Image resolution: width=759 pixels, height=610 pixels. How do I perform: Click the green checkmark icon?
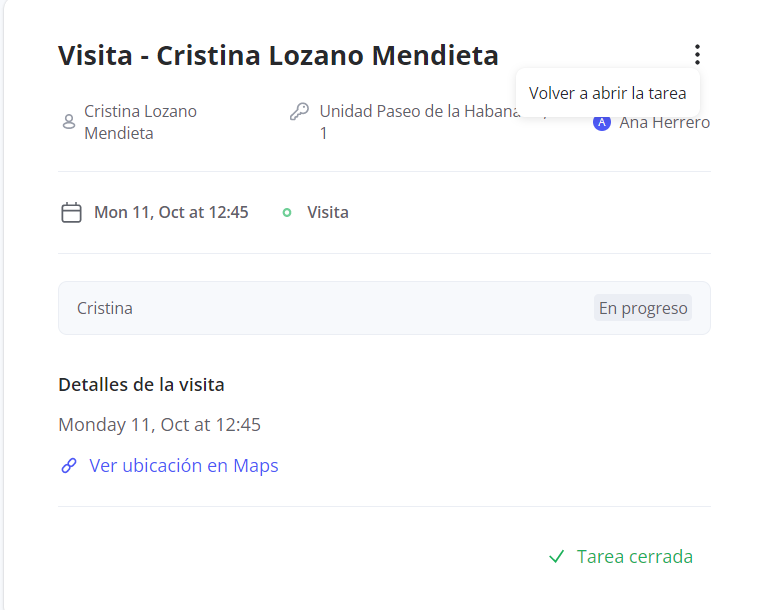[x=557, y=557]
